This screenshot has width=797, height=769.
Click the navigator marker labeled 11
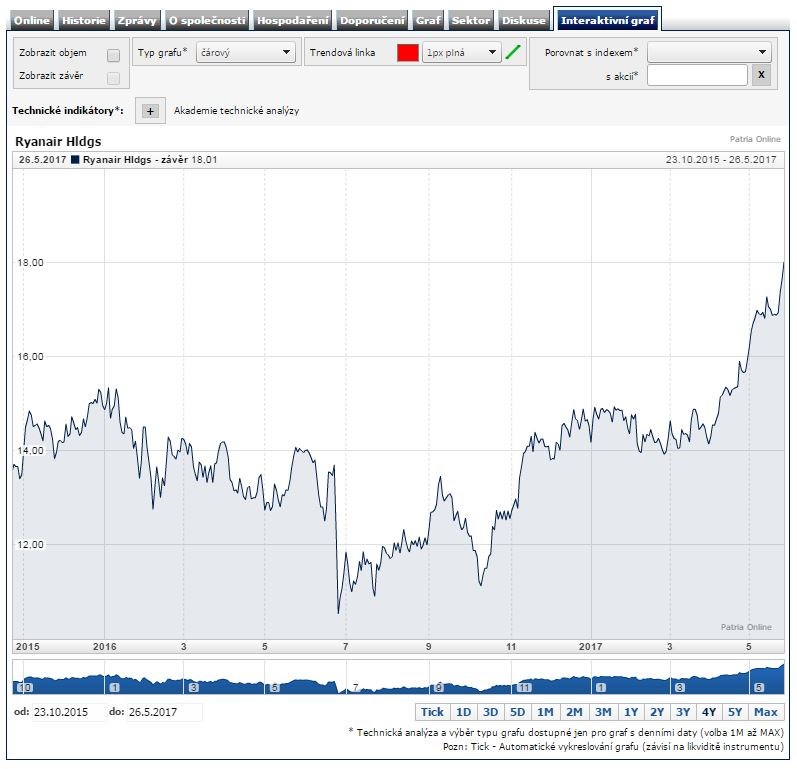525,688
